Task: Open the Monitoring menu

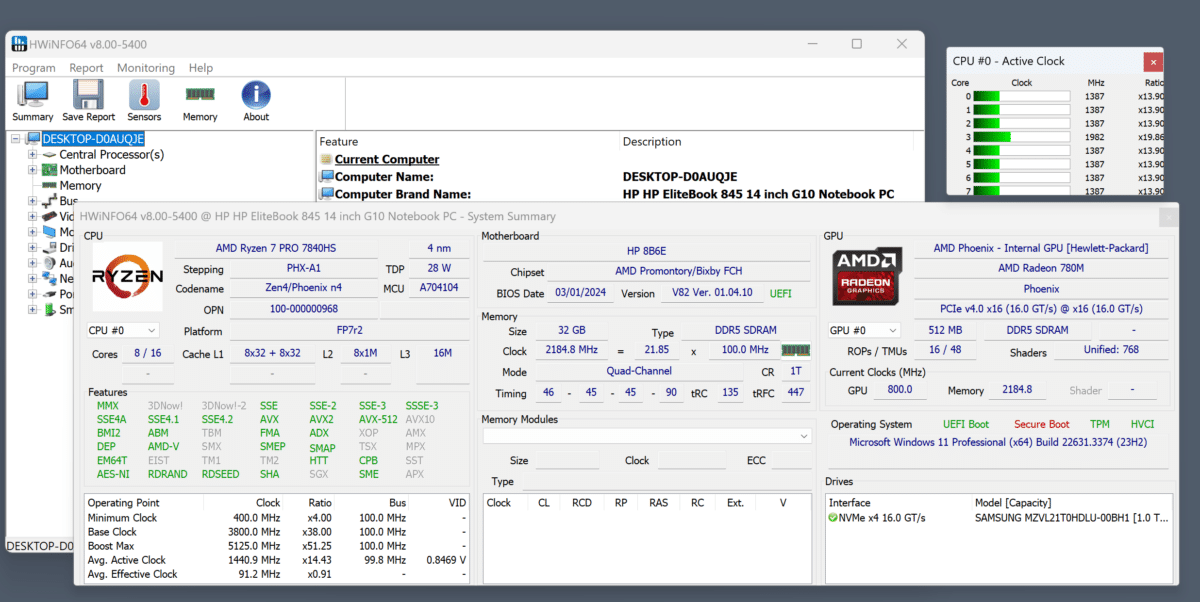Action: pyautogui.click(x=145, y=67)
